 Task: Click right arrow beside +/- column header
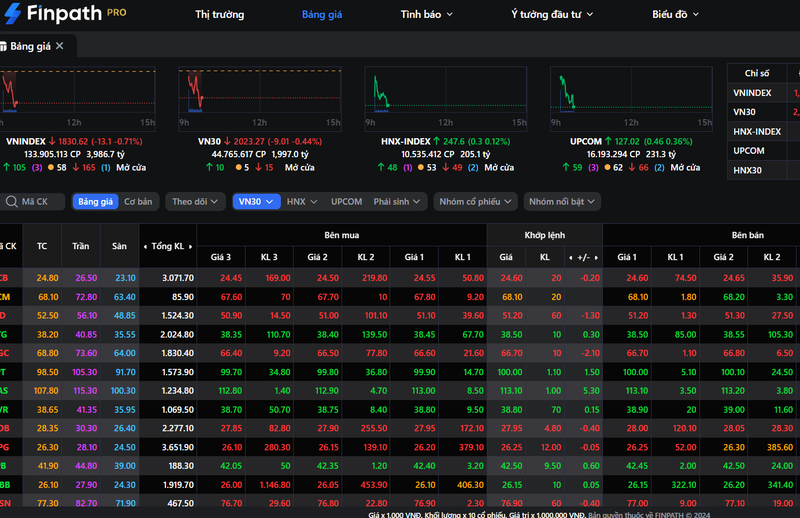coord(596,258)
